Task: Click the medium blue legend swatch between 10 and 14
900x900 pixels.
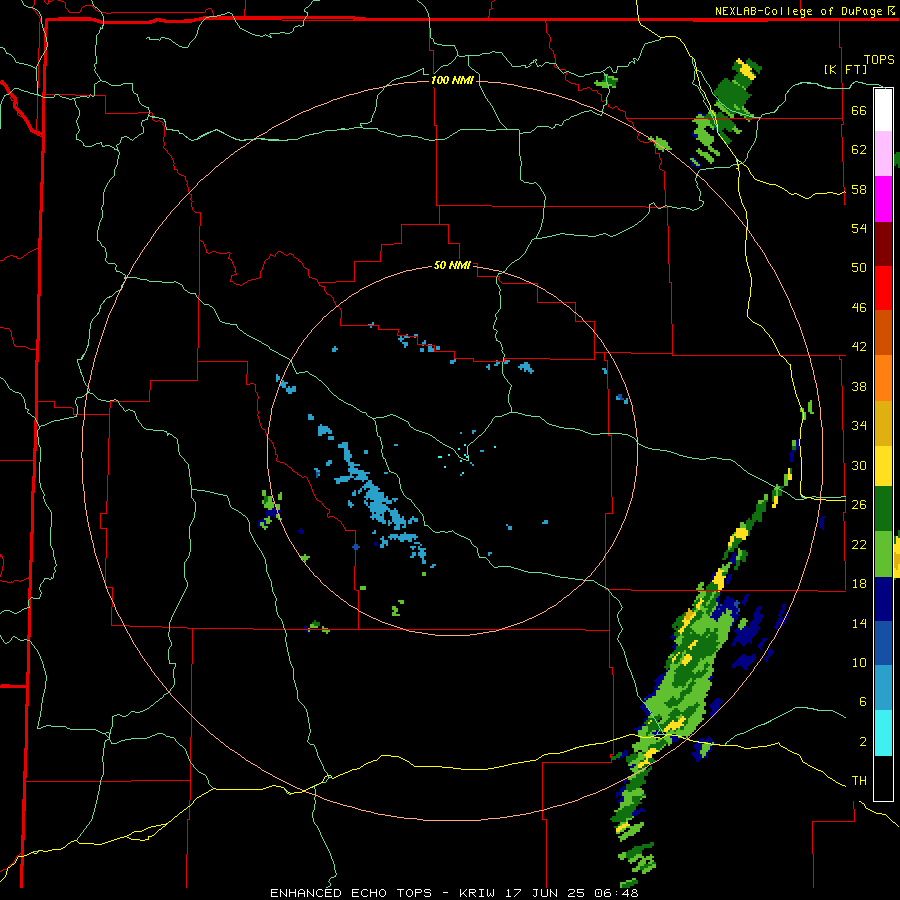Action: pyautogui.click(x=883, y=643)
